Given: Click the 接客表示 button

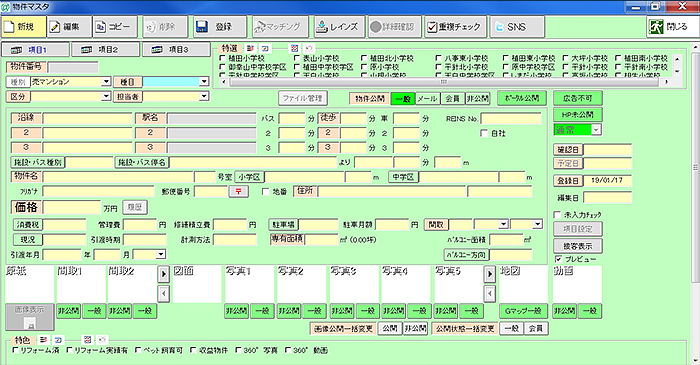Looking at the screenshot, I should click(x=578, y=246).
